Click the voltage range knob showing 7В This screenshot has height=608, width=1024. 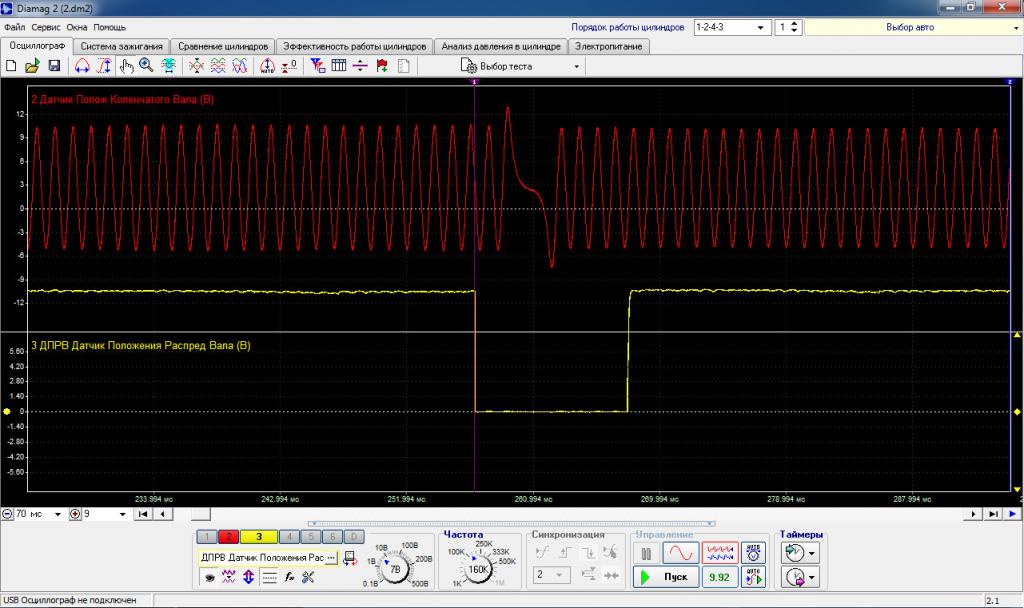coord(394,569)
